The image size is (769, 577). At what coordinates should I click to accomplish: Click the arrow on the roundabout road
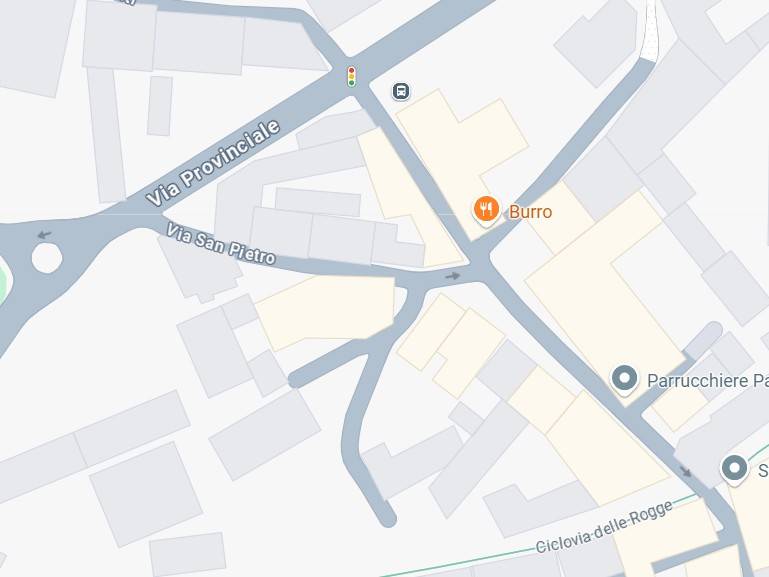pyautogui.click(x=45, y=235)
